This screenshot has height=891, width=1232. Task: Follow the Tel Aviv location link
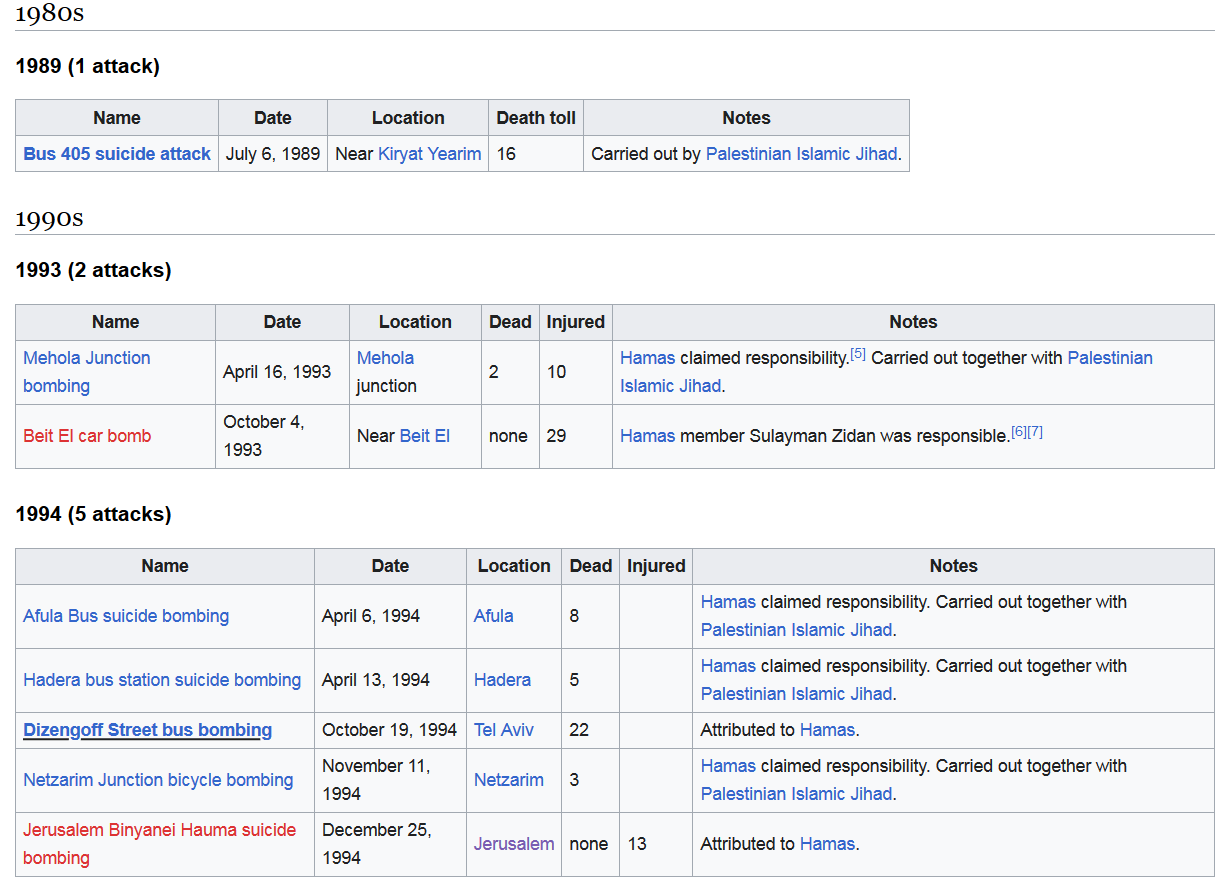click(x=504, y=730)
